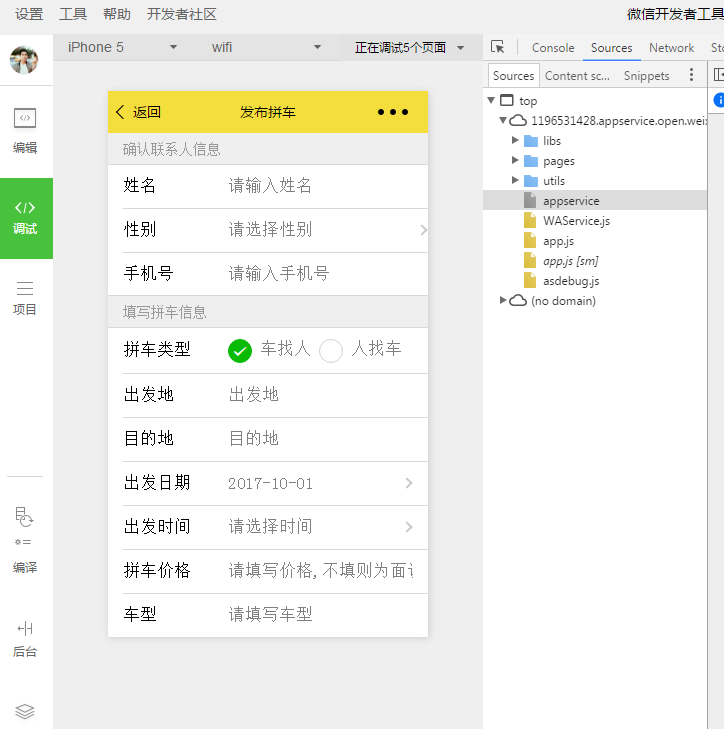Click the WAService.js file icon

[530, 220]
